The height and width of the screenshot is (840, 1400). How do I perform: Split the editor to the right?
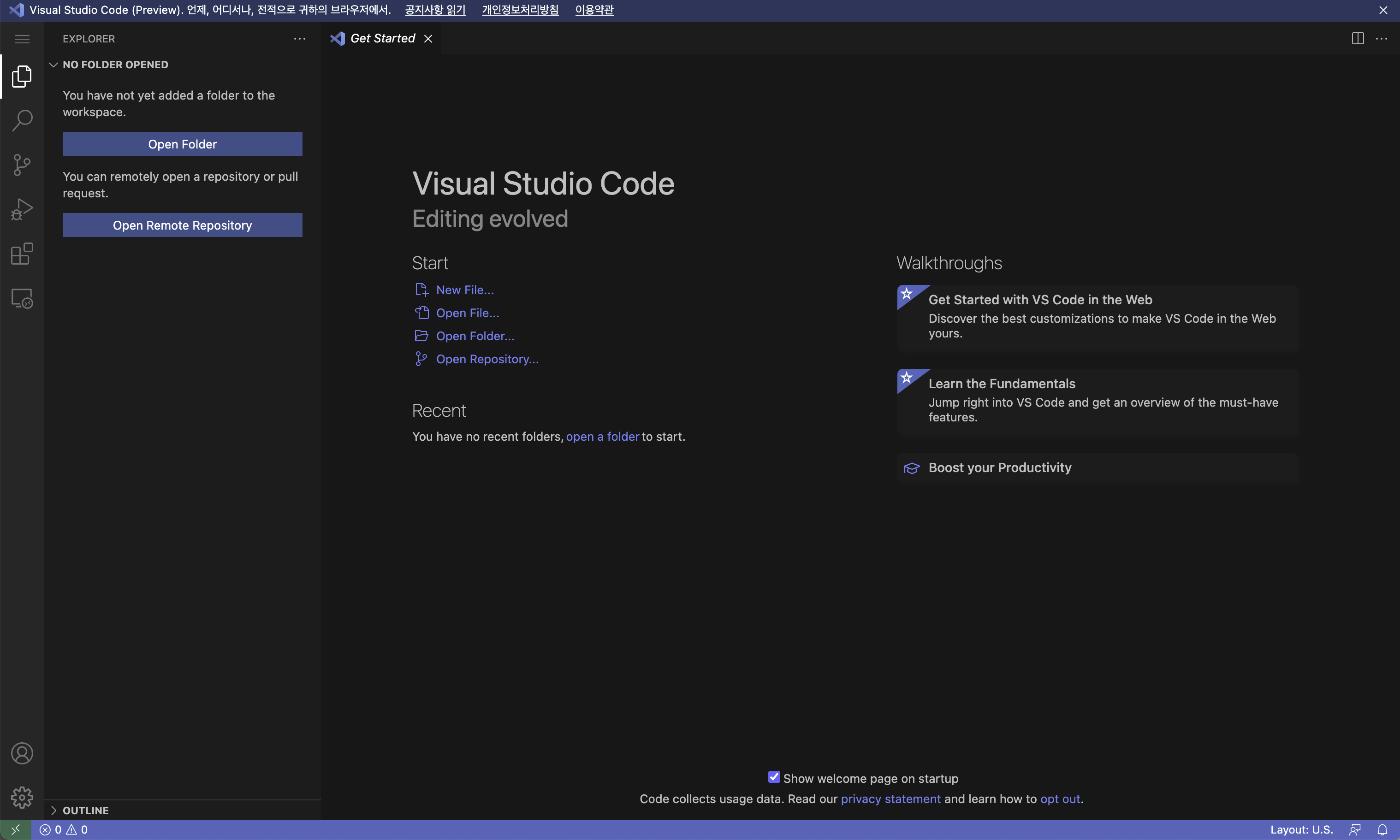click(1358, 38)
